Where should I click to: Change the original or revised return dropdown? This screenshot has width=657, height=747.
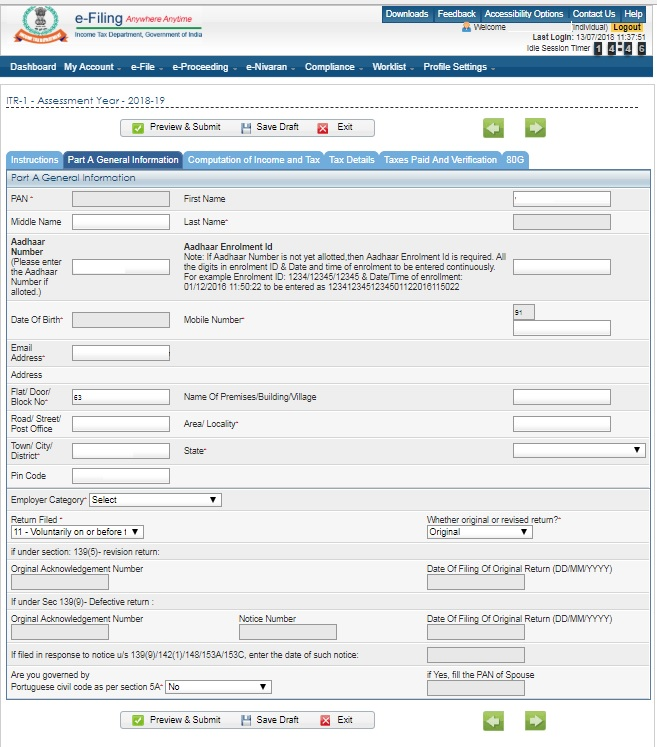[479, 532]
